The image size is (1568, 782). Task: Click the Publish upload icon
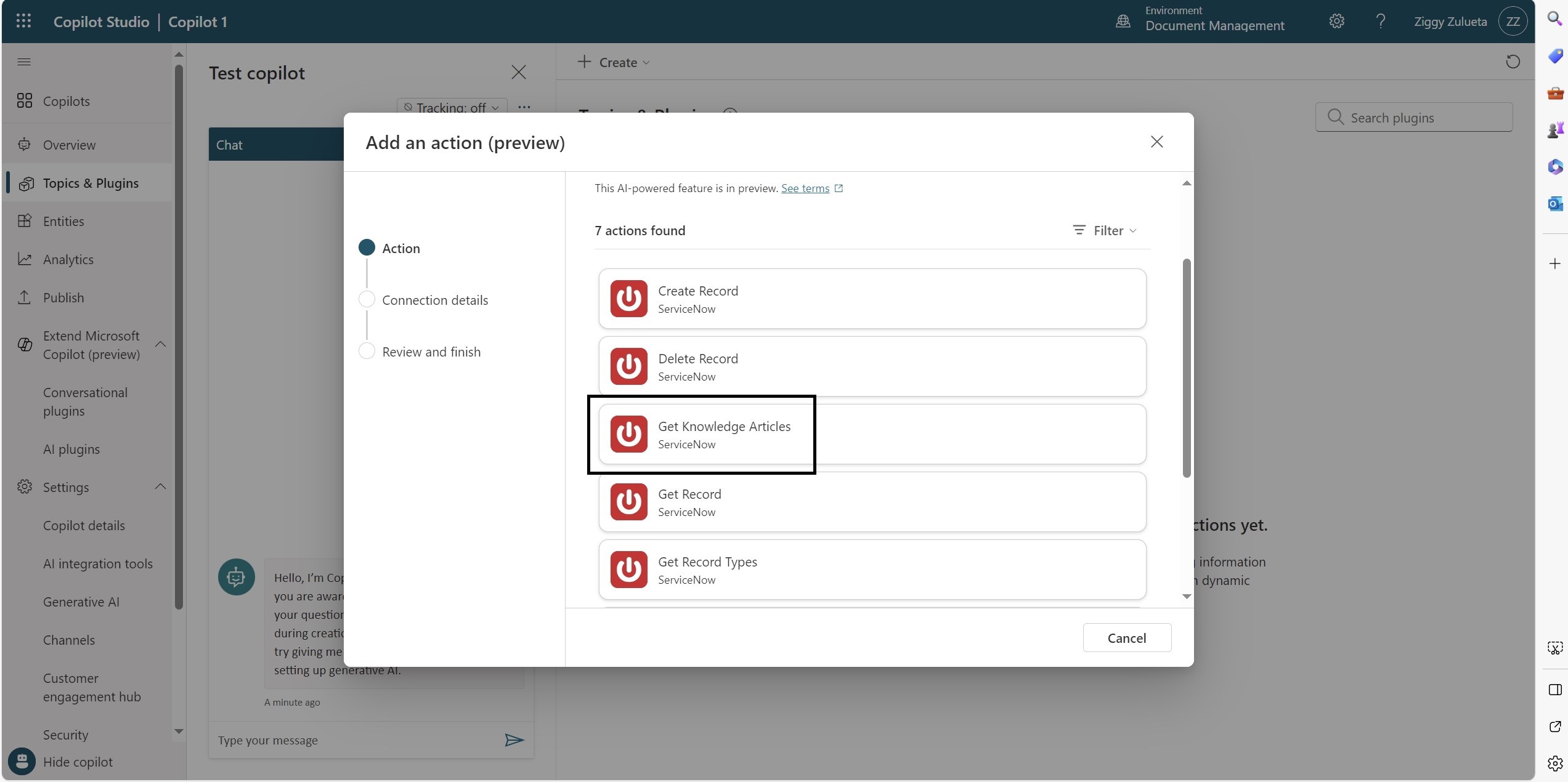click(x=25, y=297)
